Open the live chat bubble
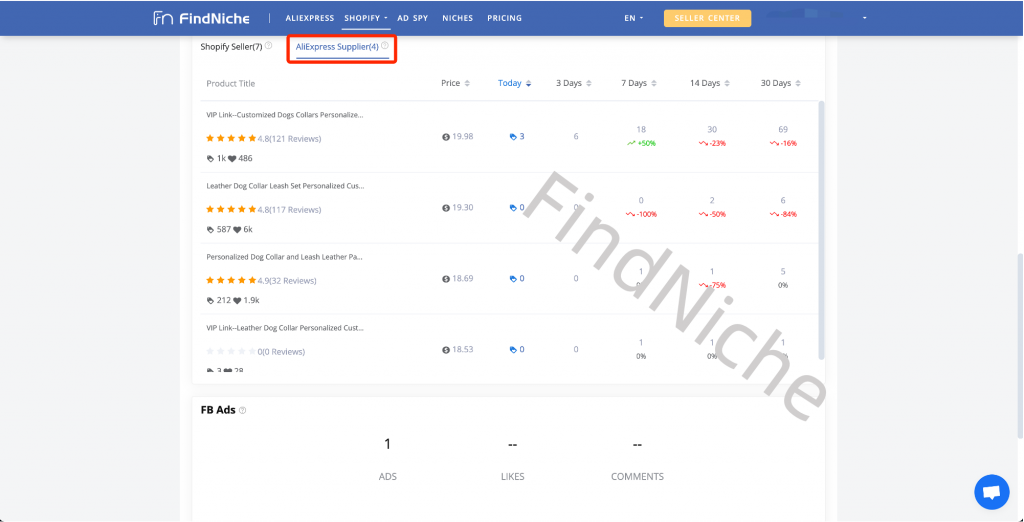 click(x=991, y=492)
